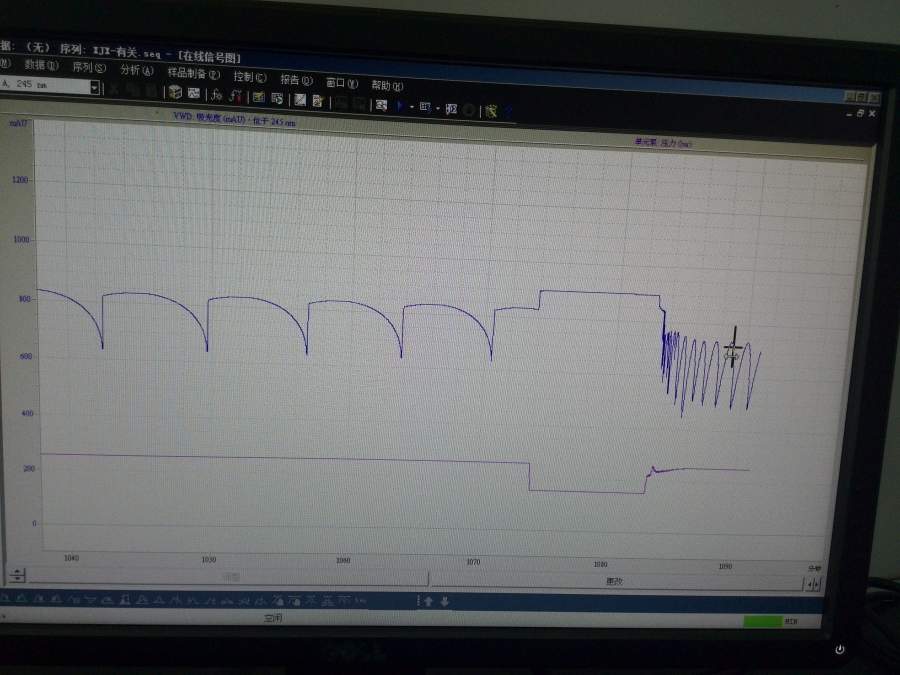Click the 空闲 status text
The width and height of the screenshot is (900, 675).
(x=273, y=618)
